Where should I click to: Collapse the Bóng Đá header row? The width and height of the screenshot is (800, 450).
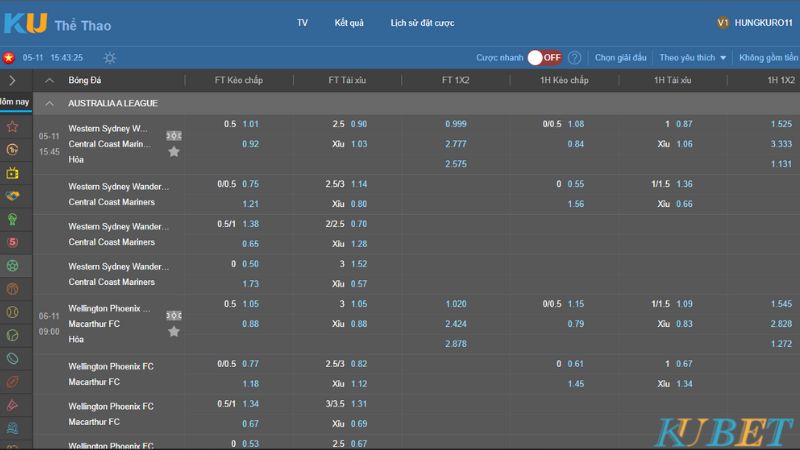[x=49, y=80]
